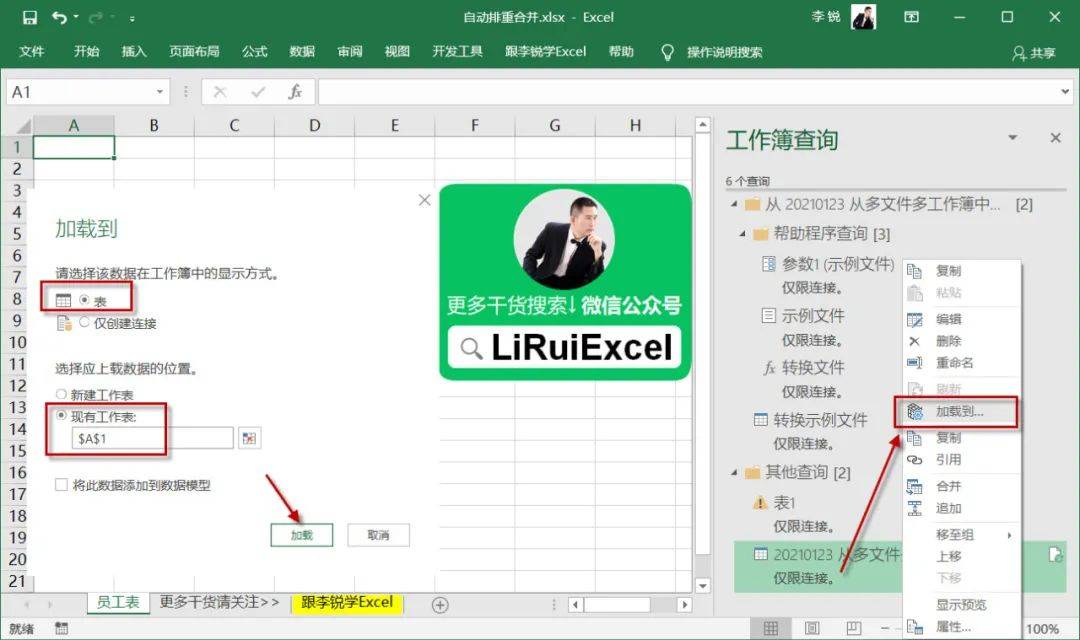The height and width of the screenshot is (640, 1080).
Task: Click the range picker icon beside $A$1
Action: [x=249, y=438]
